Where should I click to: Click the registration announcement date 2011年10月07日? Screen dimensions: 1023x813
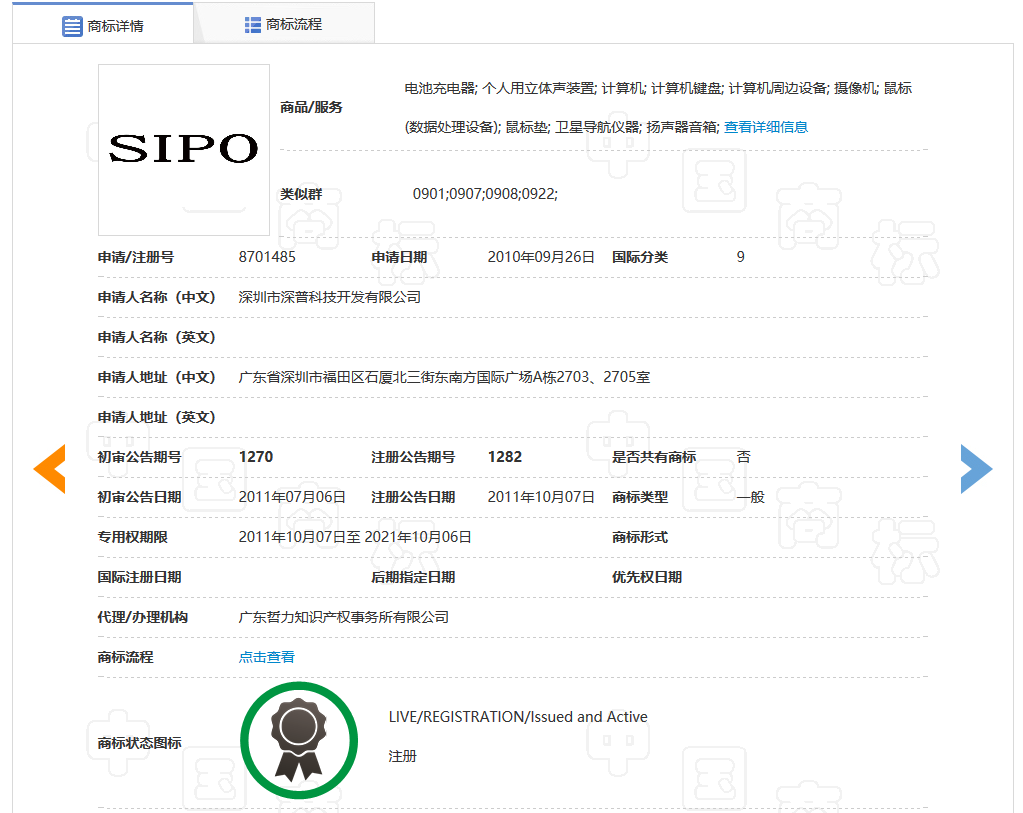[541, 497]
